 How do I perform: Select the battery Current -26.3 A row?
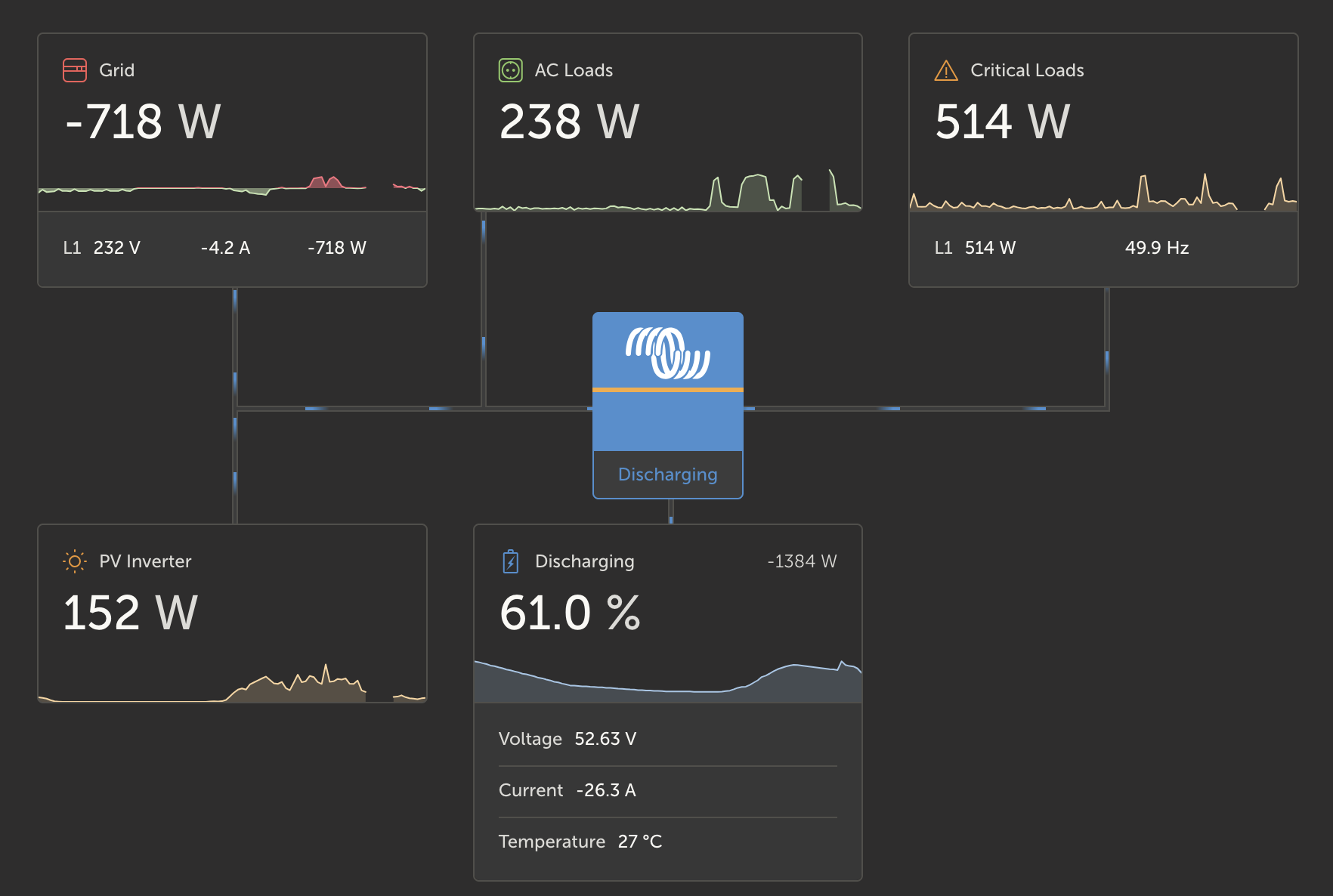[668, 790]
